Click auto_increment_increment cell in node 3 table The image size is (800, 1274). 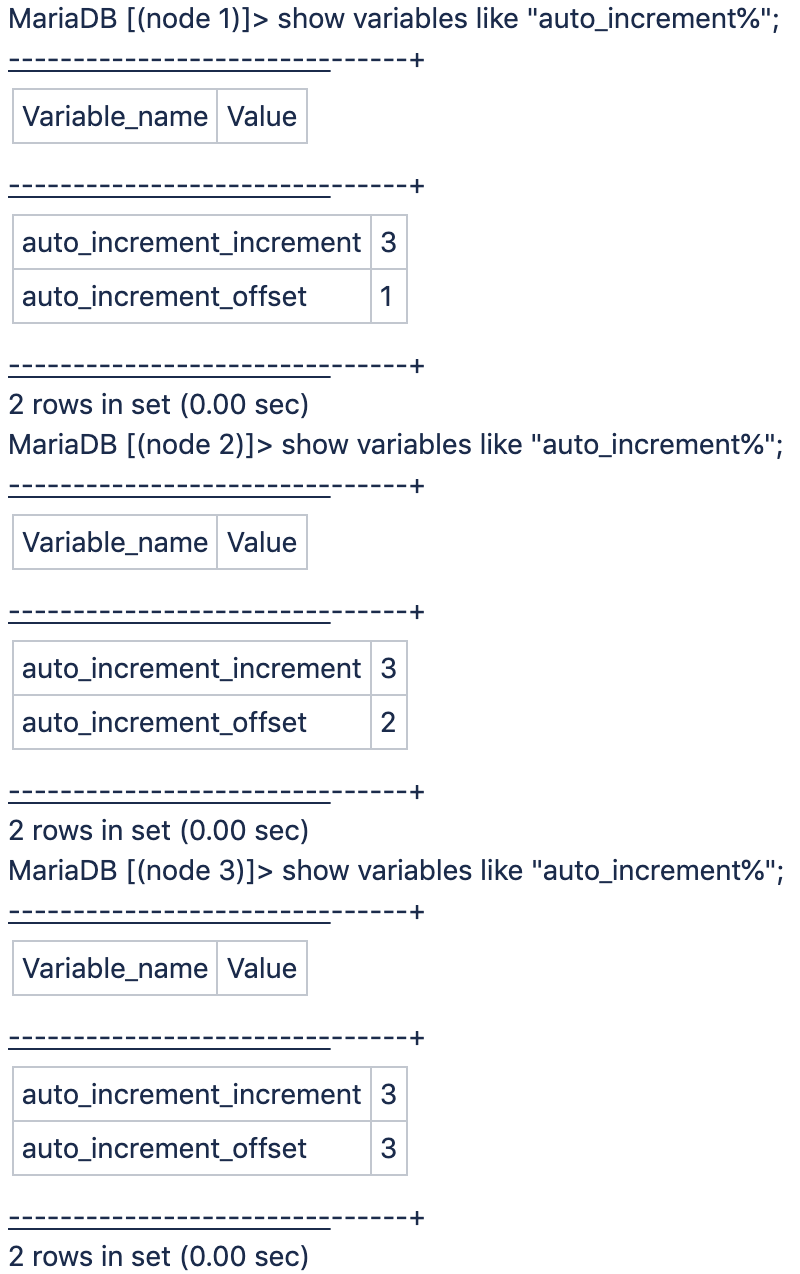tap(192, 1095)
